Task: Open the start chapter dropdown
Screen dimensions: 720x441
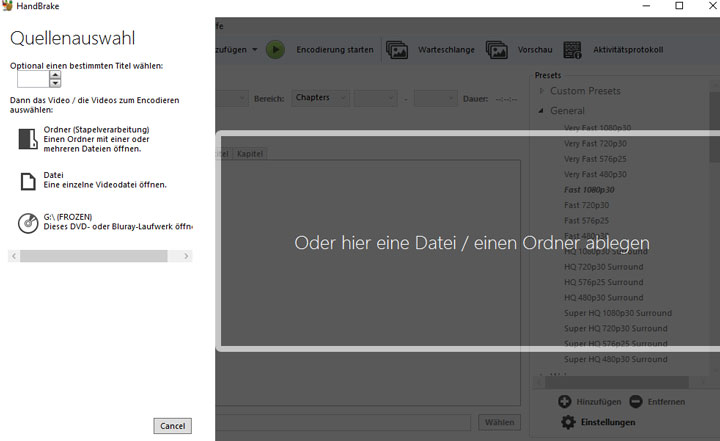Action: pos(375,98)
